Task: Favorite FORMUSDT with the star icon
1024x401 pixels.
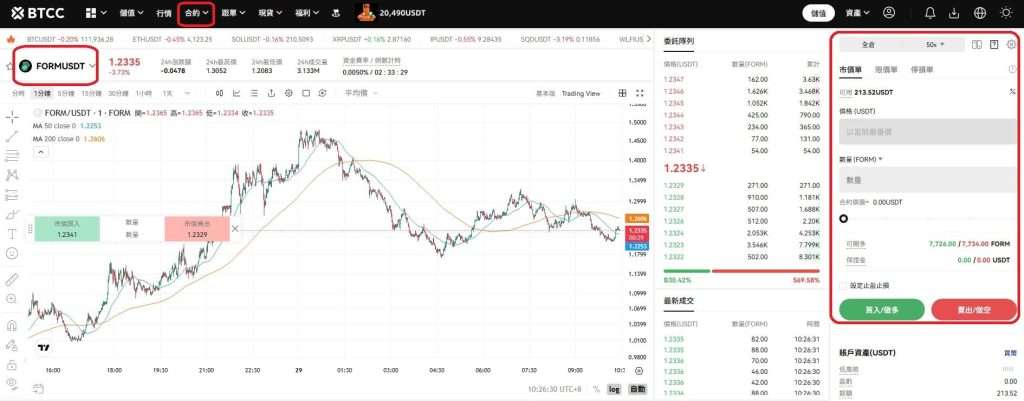Action: point(9,66)
